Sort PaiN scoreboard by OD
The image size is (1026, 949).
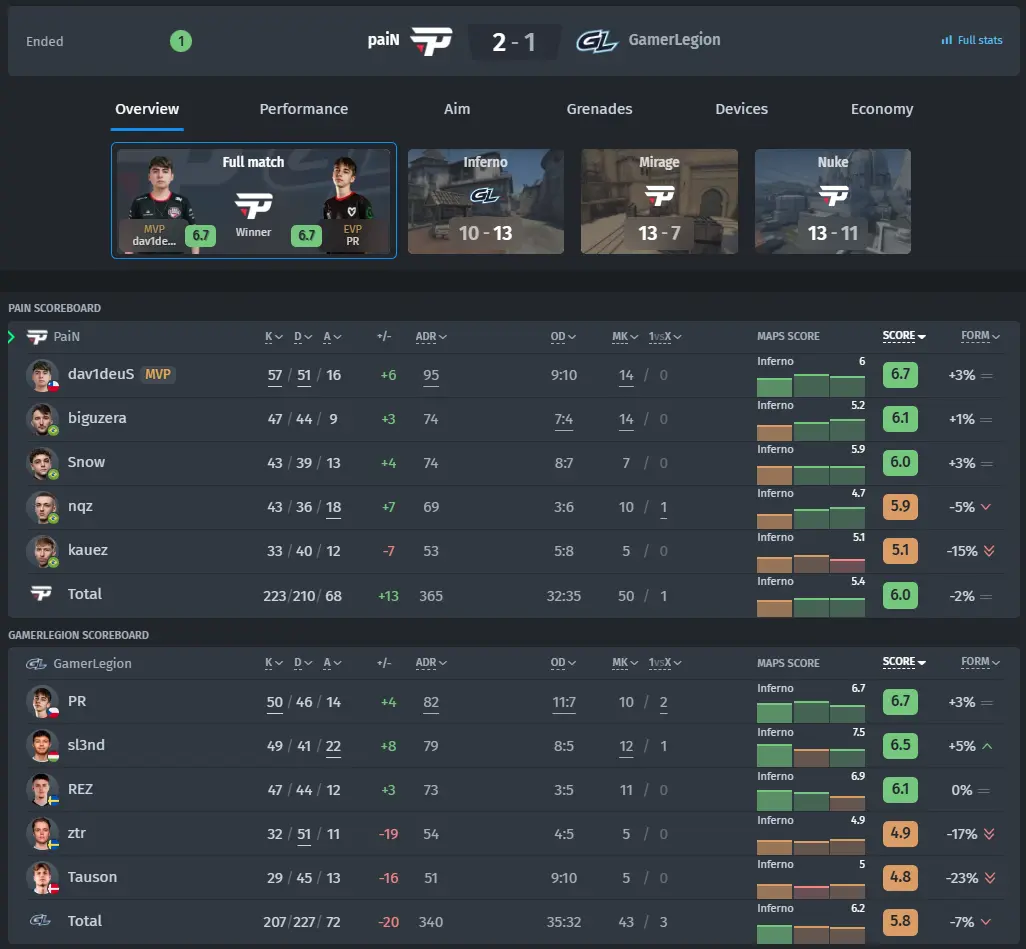point(563,336)
